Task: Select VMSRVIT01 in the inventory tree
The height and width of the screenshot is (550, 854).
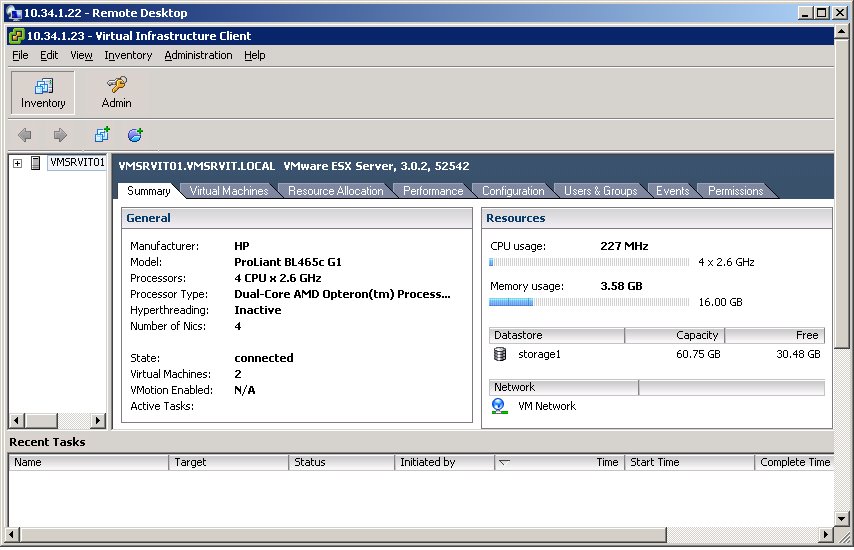Action: (77, 162)
